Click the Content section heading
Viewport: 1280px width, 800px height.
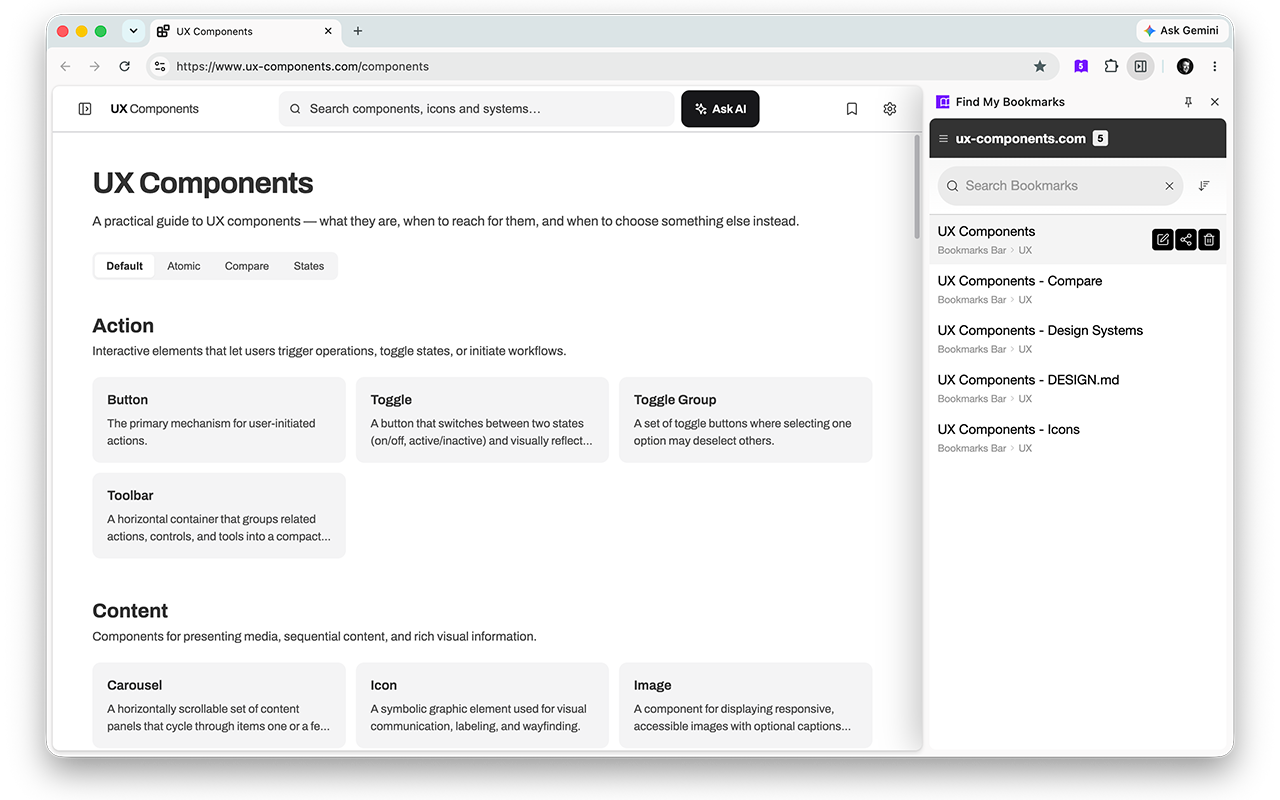coord(130,611)
